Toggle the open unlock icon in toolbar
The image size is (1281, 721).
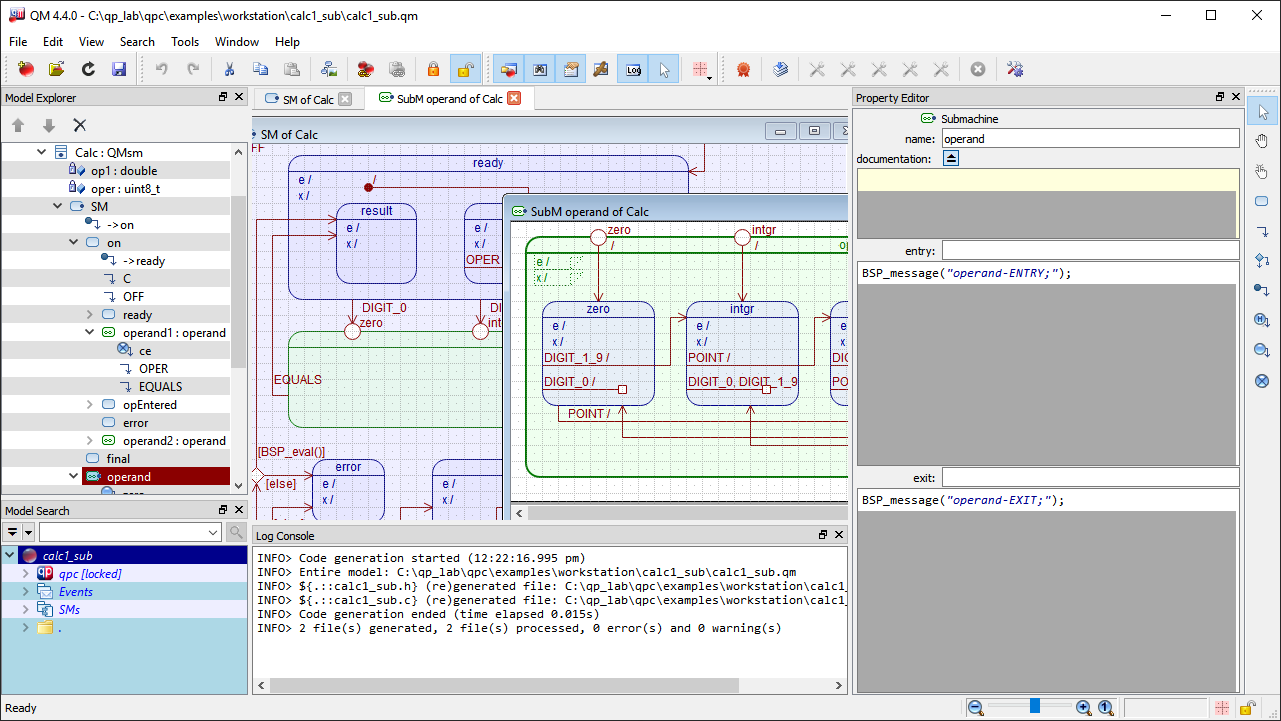[464, 69]
